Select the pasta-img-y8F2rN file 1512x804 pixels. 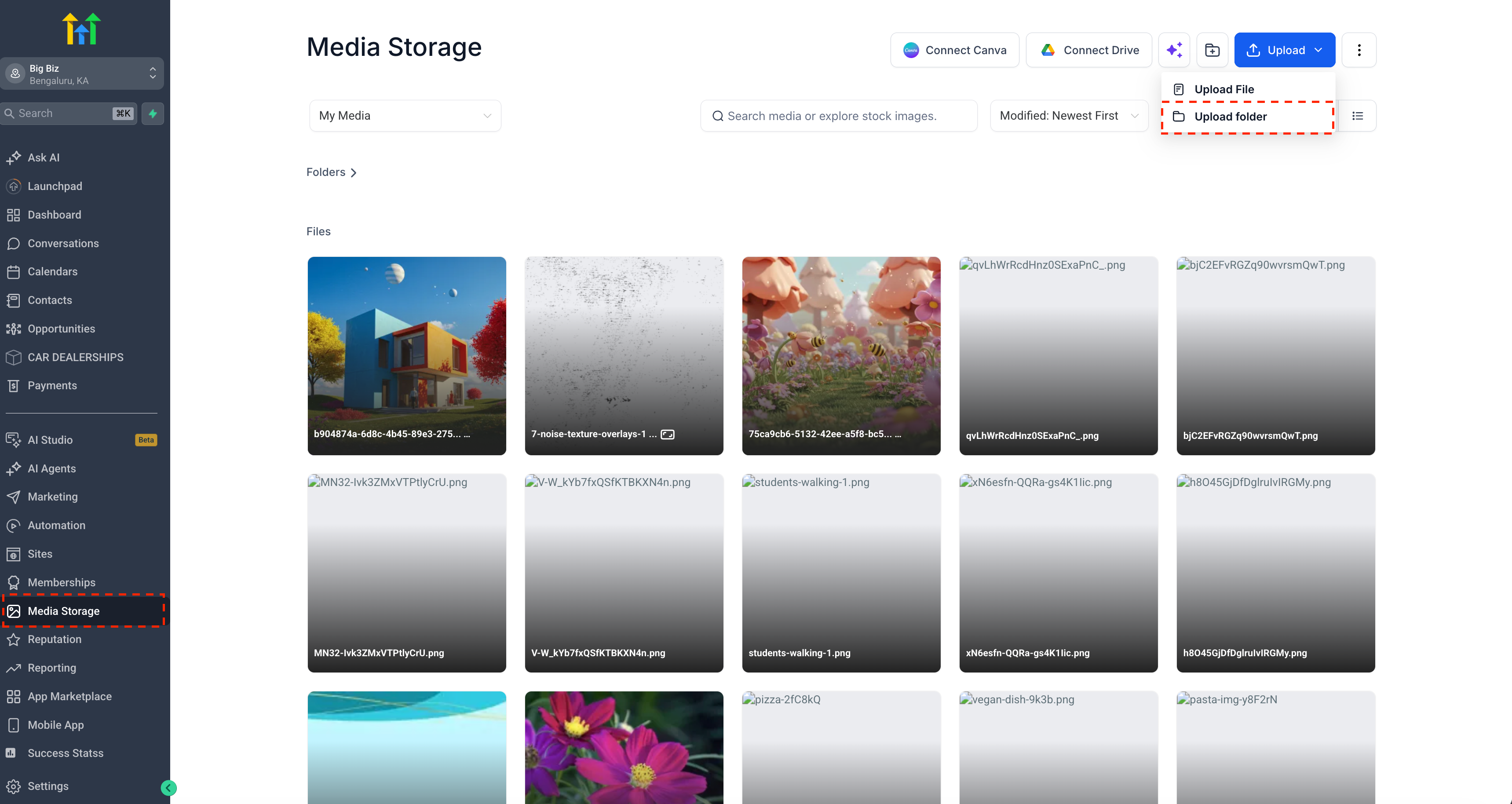pos(1275,747)
